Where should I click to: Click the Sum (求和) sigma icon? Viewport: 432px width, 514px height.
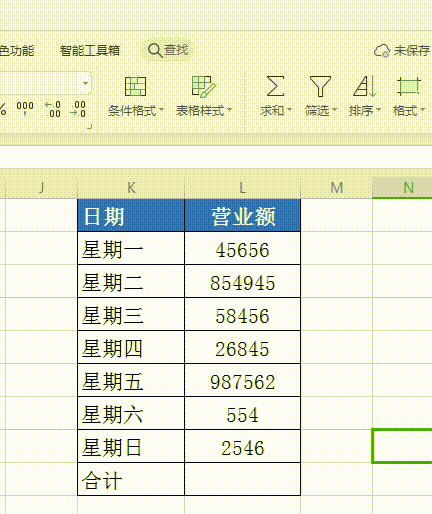(275, 86)
